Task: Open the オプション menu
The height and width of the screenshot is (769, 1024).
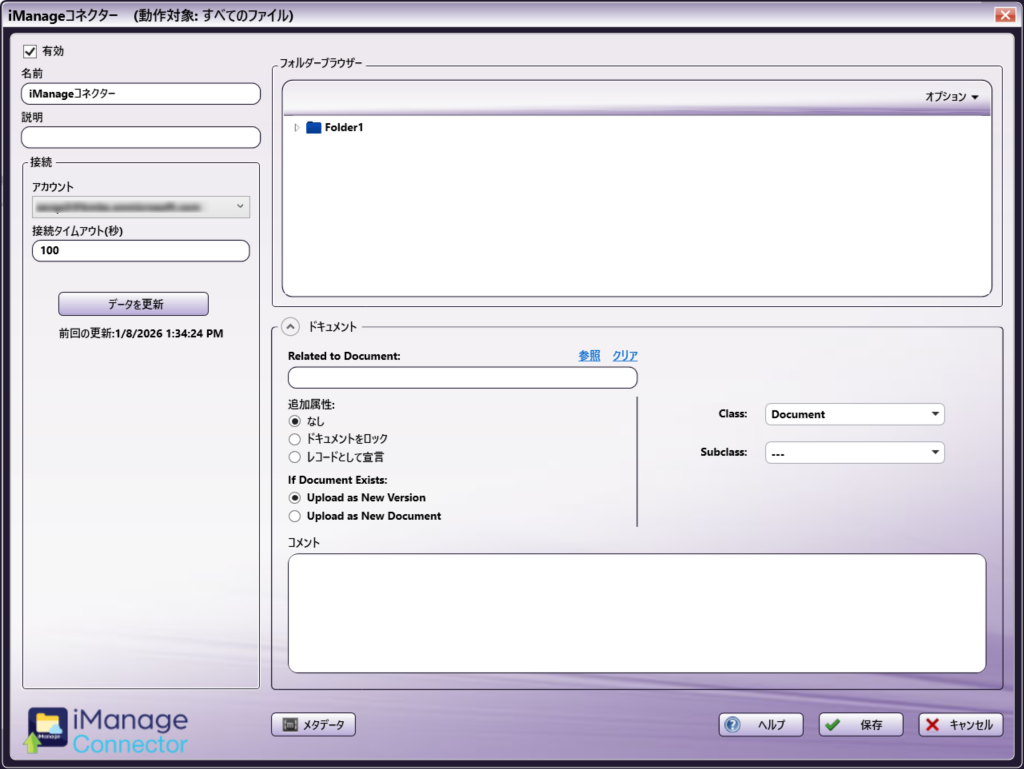Action: coord(951,97)
